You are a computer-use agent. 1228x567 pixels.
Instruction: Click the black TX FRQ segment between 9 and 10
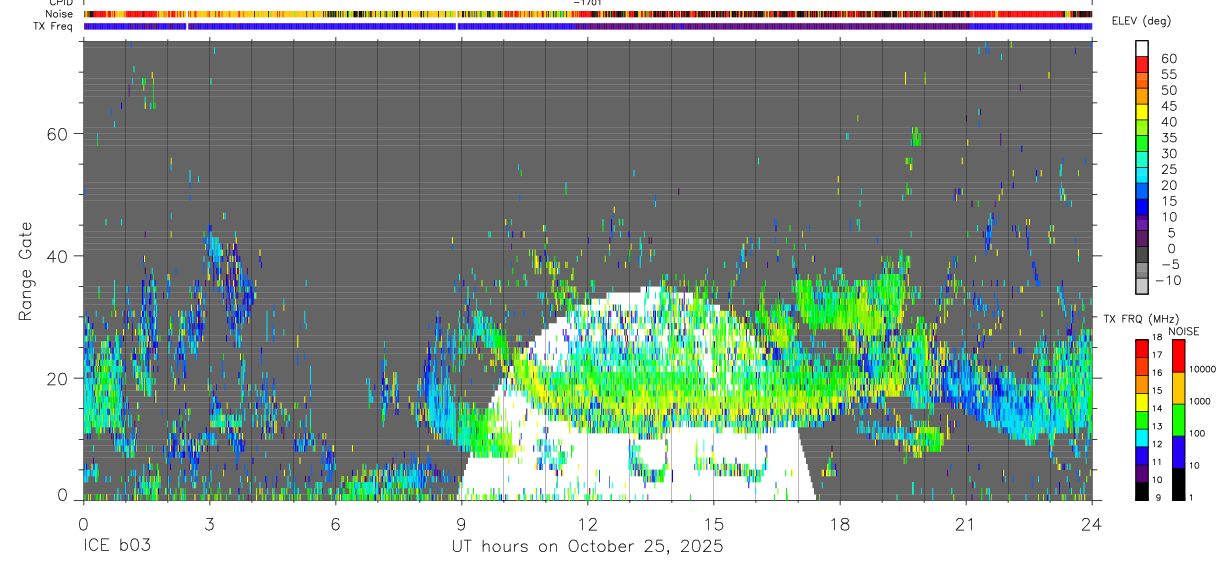tap(1142, 491)
